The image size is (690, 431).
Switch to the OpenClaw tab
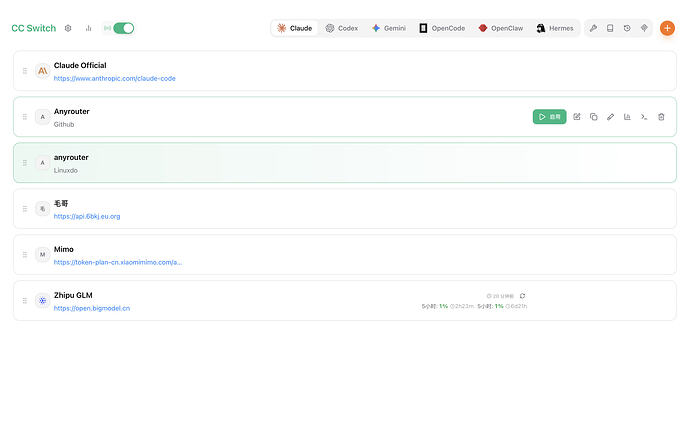501,28
